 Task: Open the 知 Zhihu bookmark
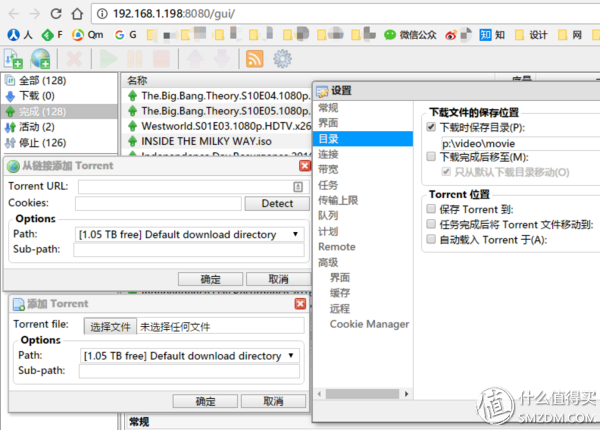[492, 35]
